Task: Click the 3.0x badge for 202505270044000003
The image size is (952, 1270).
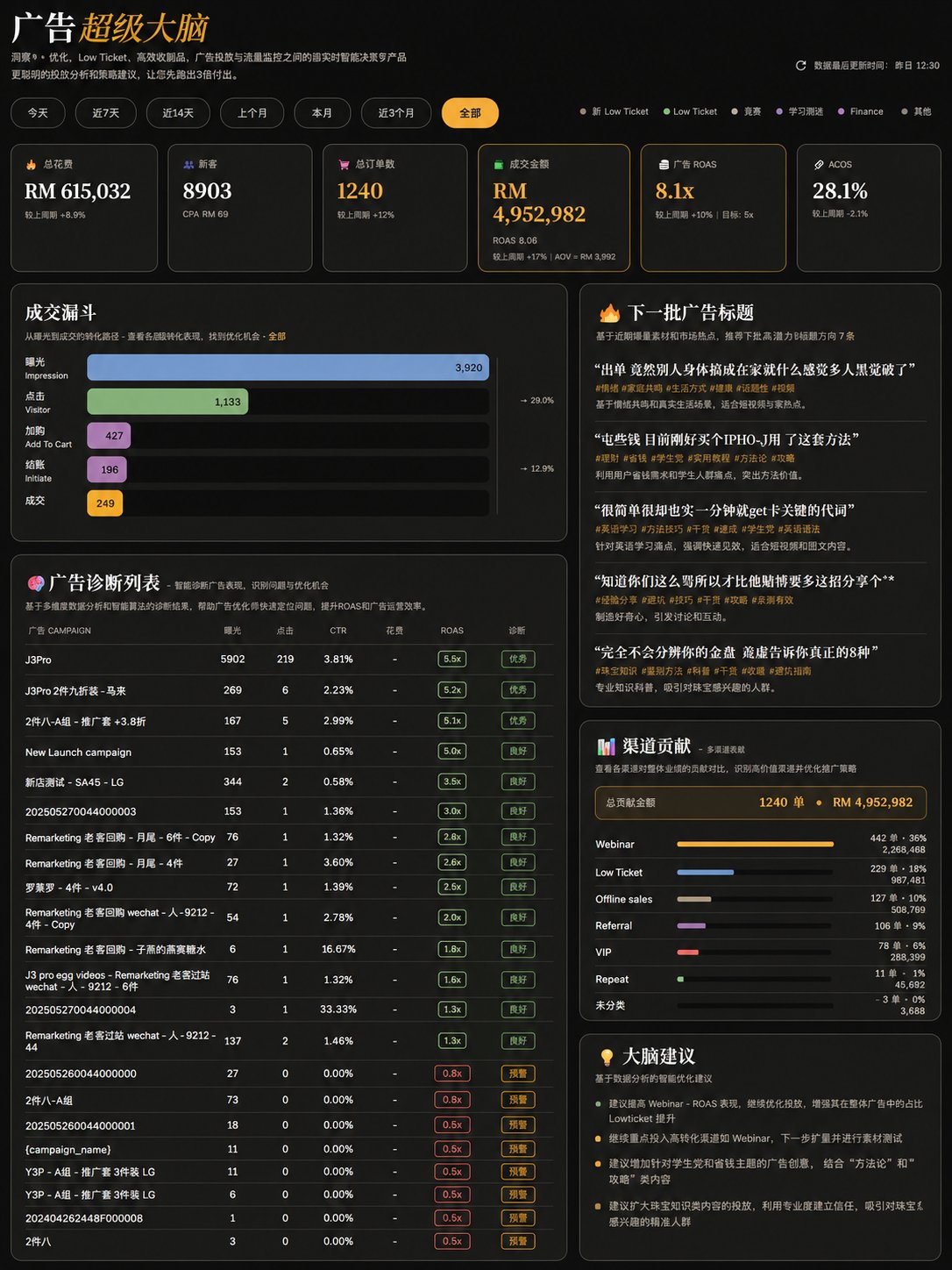Action: click(452, 811)
